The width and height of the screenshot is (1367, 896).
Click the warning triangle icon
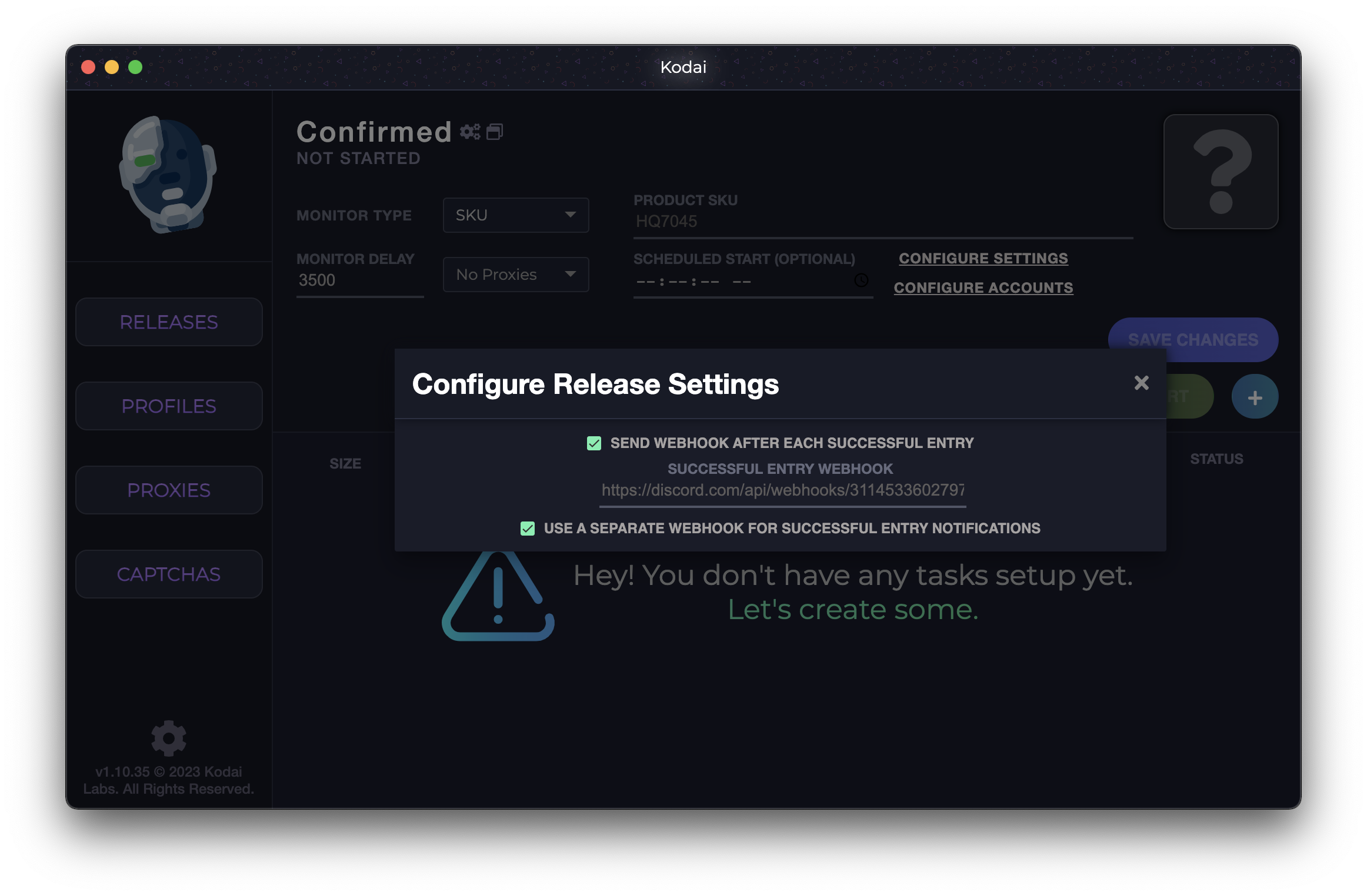498,596
